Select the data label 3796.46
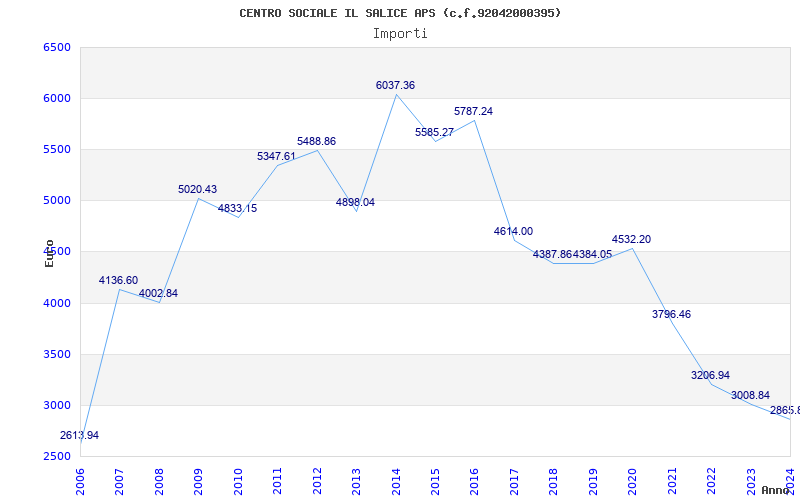This screenshot has width=800, height=500. click(x=671, y=315)
